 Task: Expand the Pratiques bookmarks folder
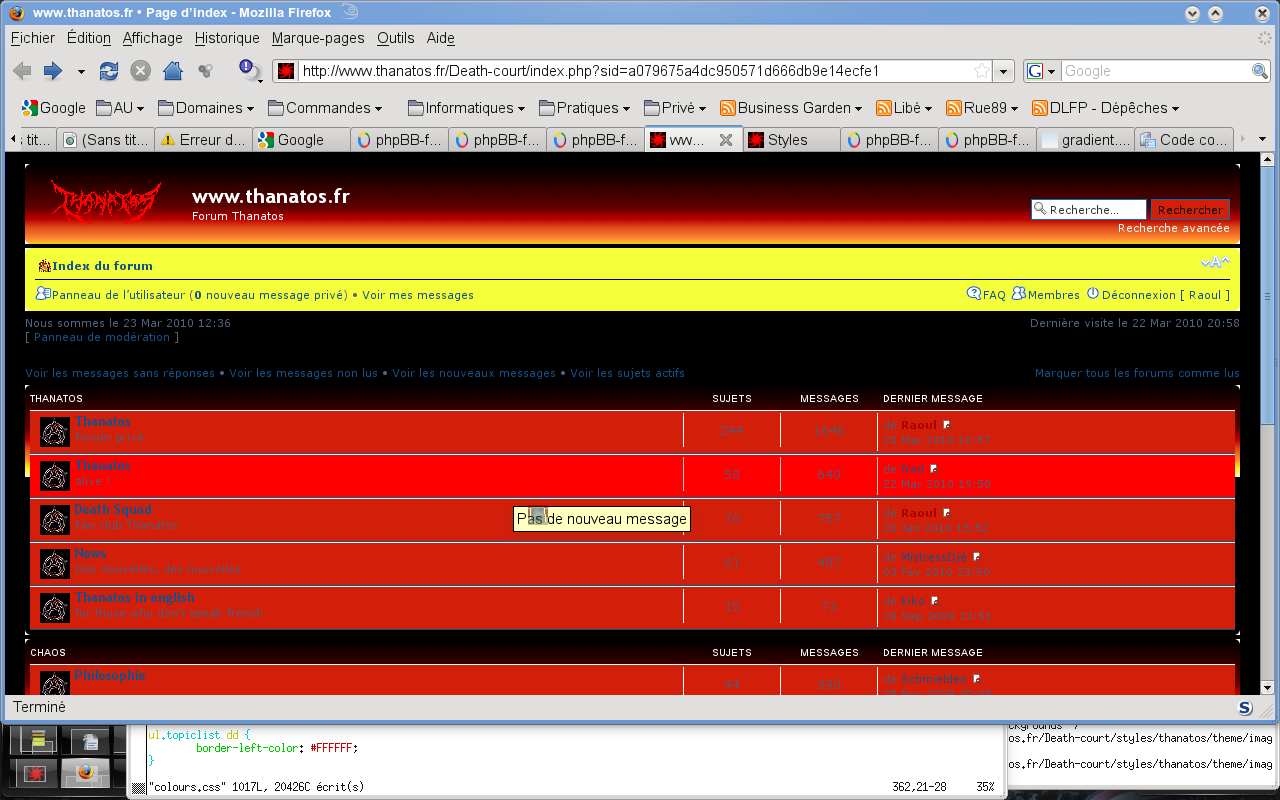(x=585, y=108)
